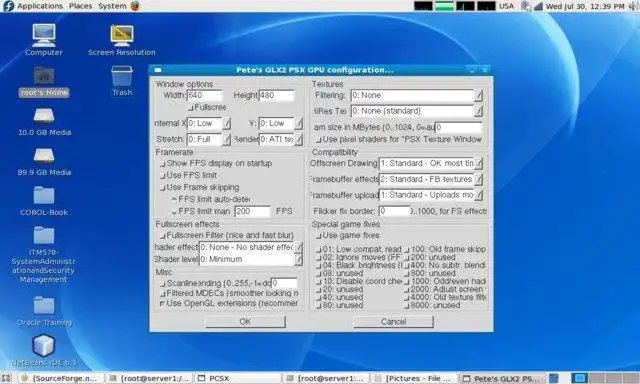Screen dimensions: 640x384
Task: Click the manual FPS limit value field
Action: tap(253, 211)
